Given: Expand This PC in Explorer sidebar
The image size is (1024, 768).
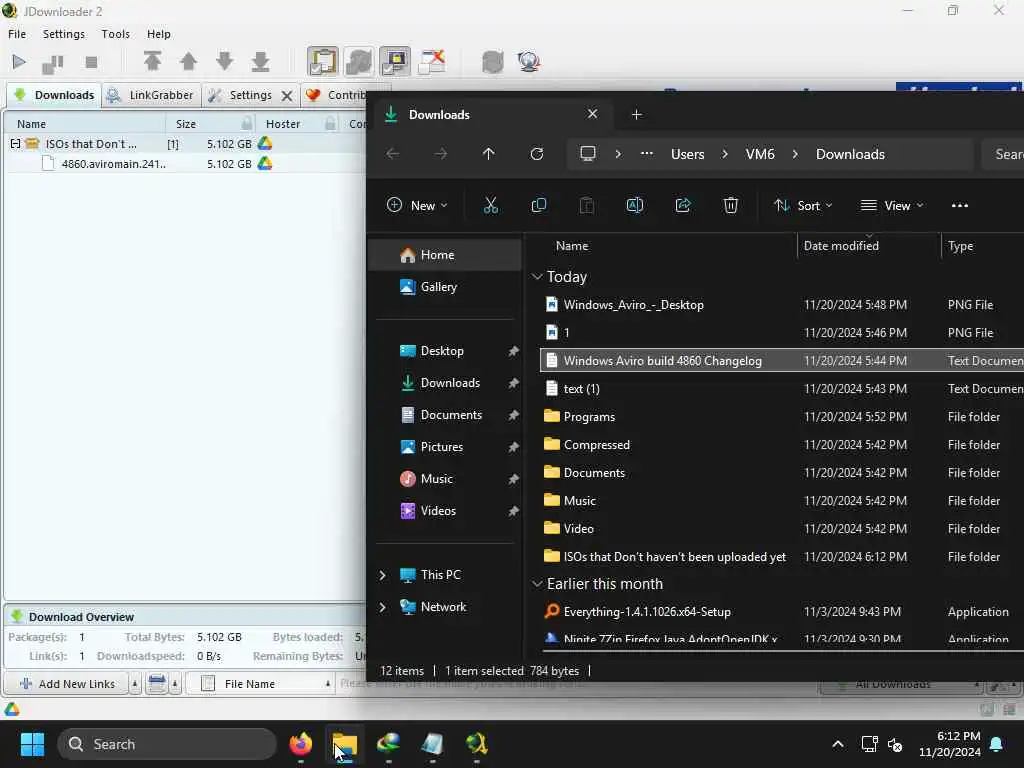Looking at the screenshot, I should (383, 575).
